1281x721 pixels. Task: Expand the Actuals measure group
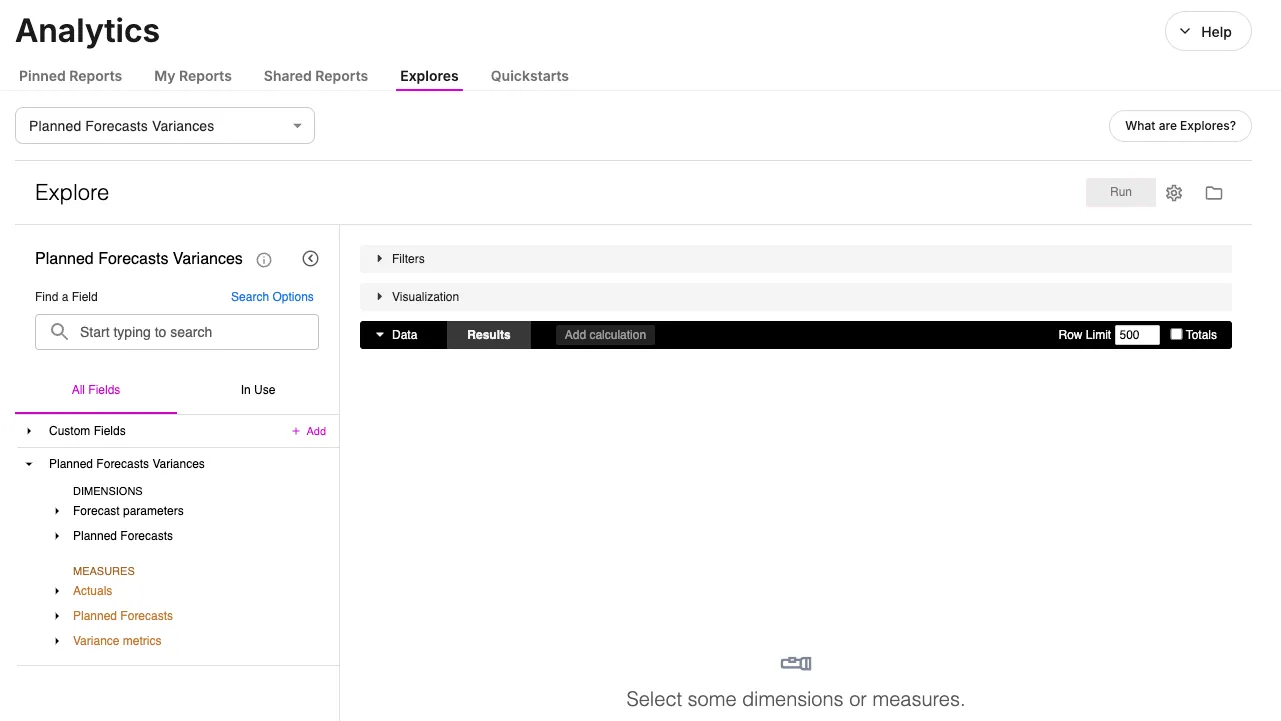pos(57,591)
